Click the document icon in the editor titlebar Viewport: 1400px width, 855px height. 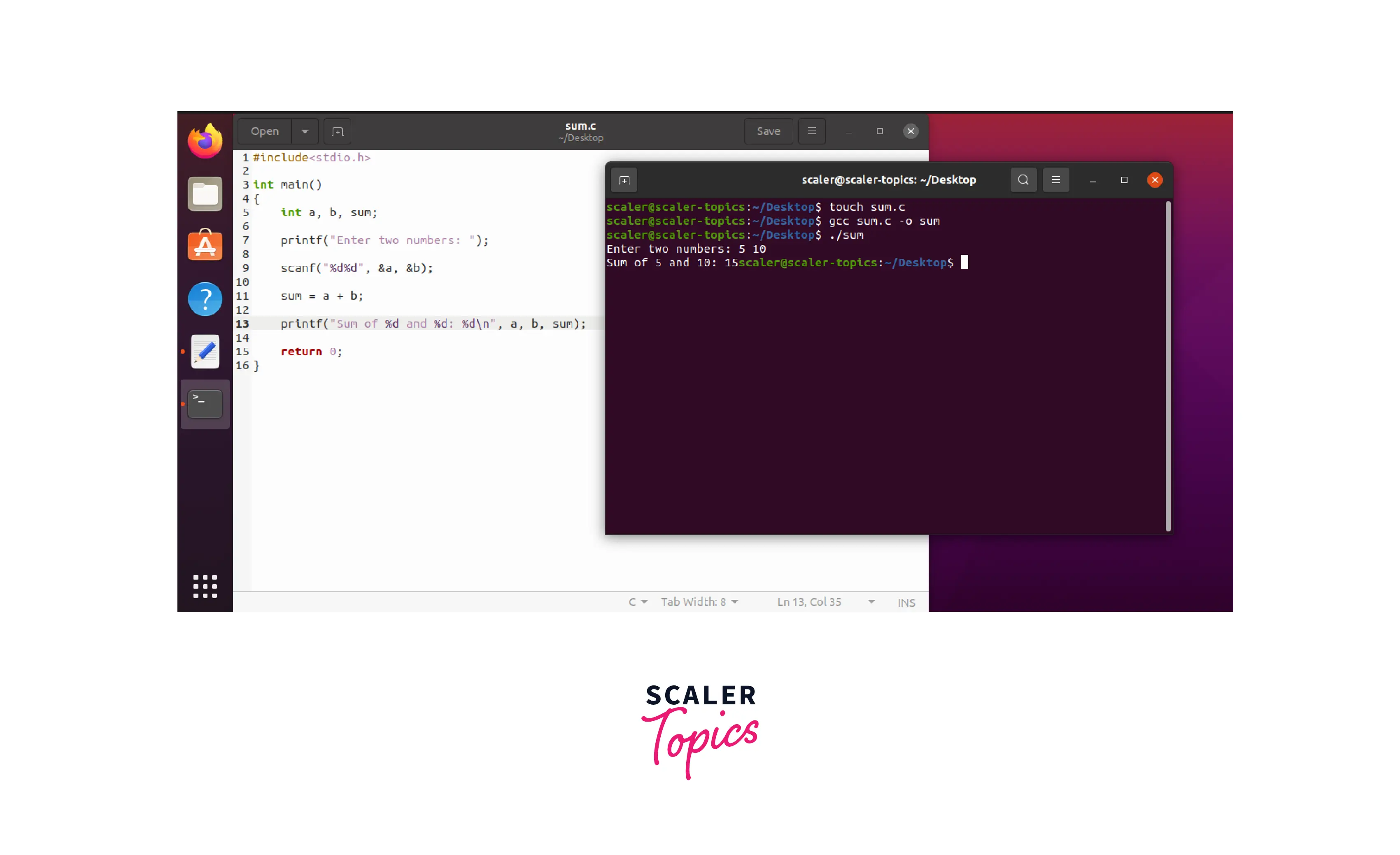click(x=337, y=131)
